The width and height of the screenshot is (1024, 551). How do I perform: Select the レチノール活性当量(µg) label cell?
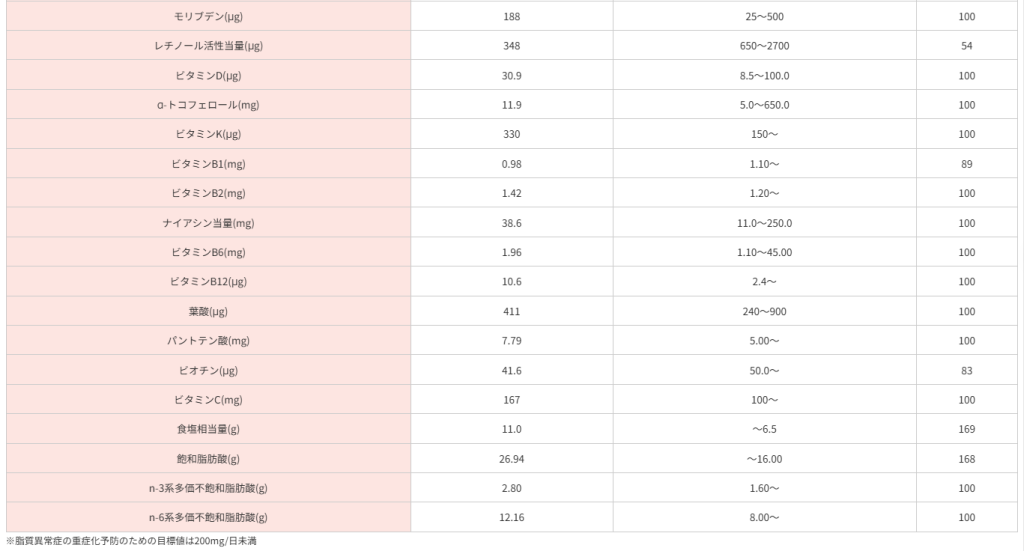208,46
